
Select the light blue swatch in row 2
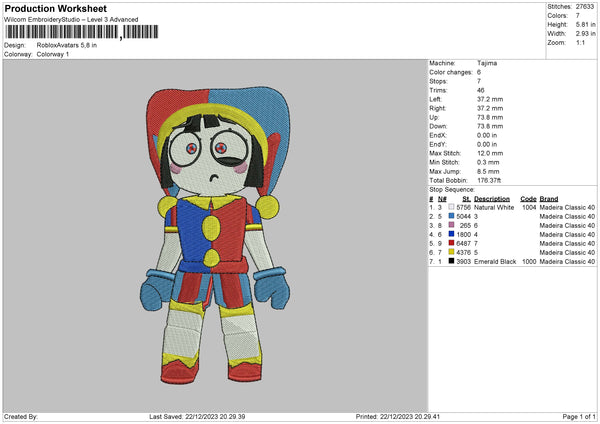452,216
